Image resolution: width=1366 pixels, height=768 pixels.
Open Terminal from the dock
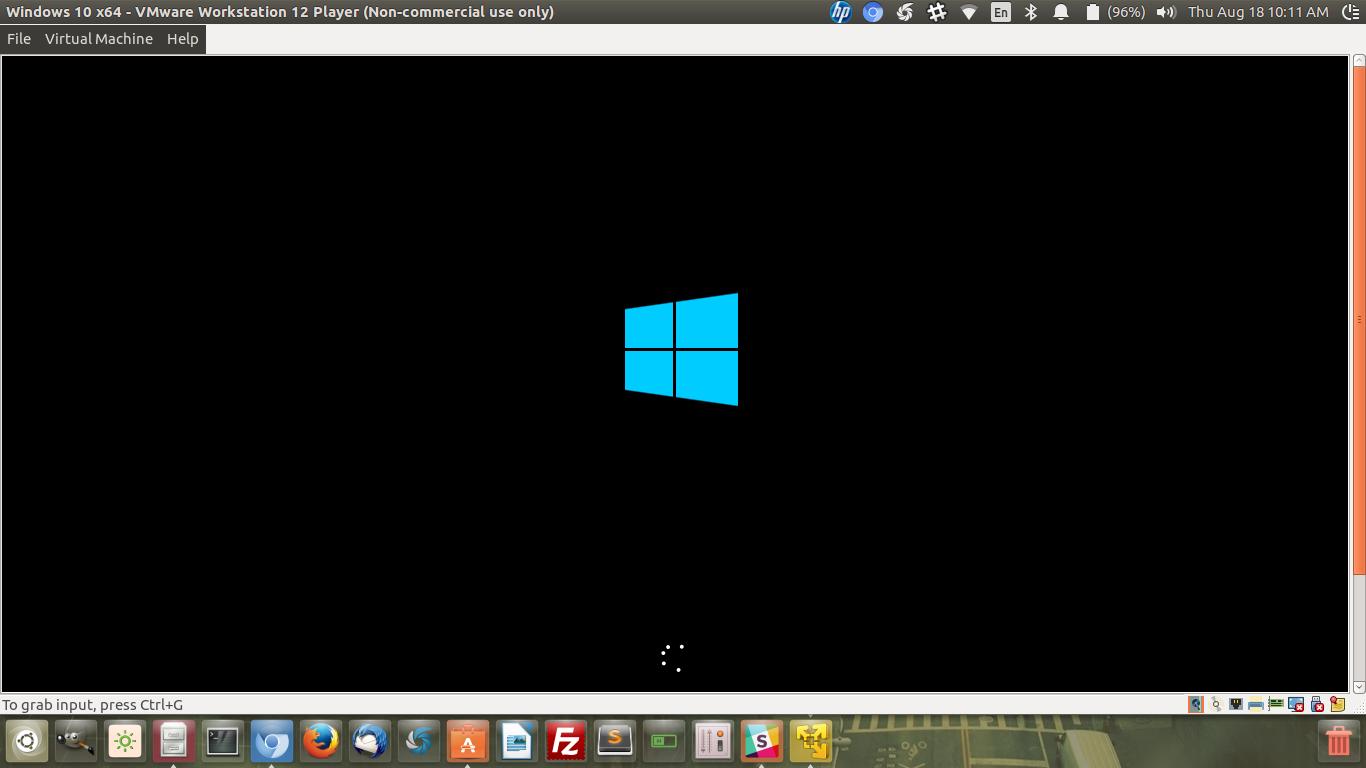click(223, 742)
